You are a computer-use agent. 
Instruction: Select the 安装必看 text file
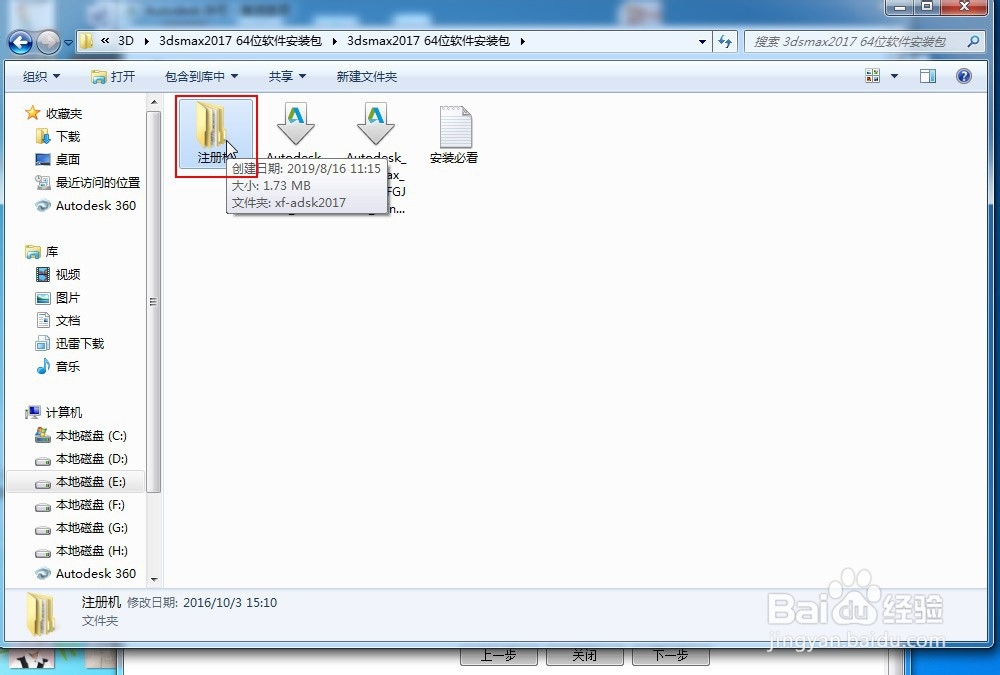(454, 135)
